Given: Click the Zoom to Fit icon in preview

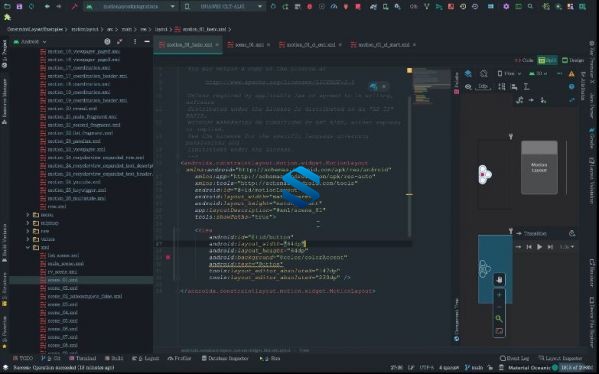Looking at the screenshot, I should [x=499, y=331].
